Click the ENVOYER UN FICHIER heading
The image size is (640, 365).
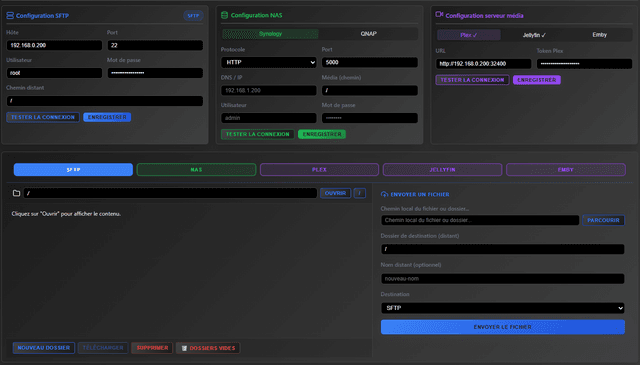[x=420, y=195]
